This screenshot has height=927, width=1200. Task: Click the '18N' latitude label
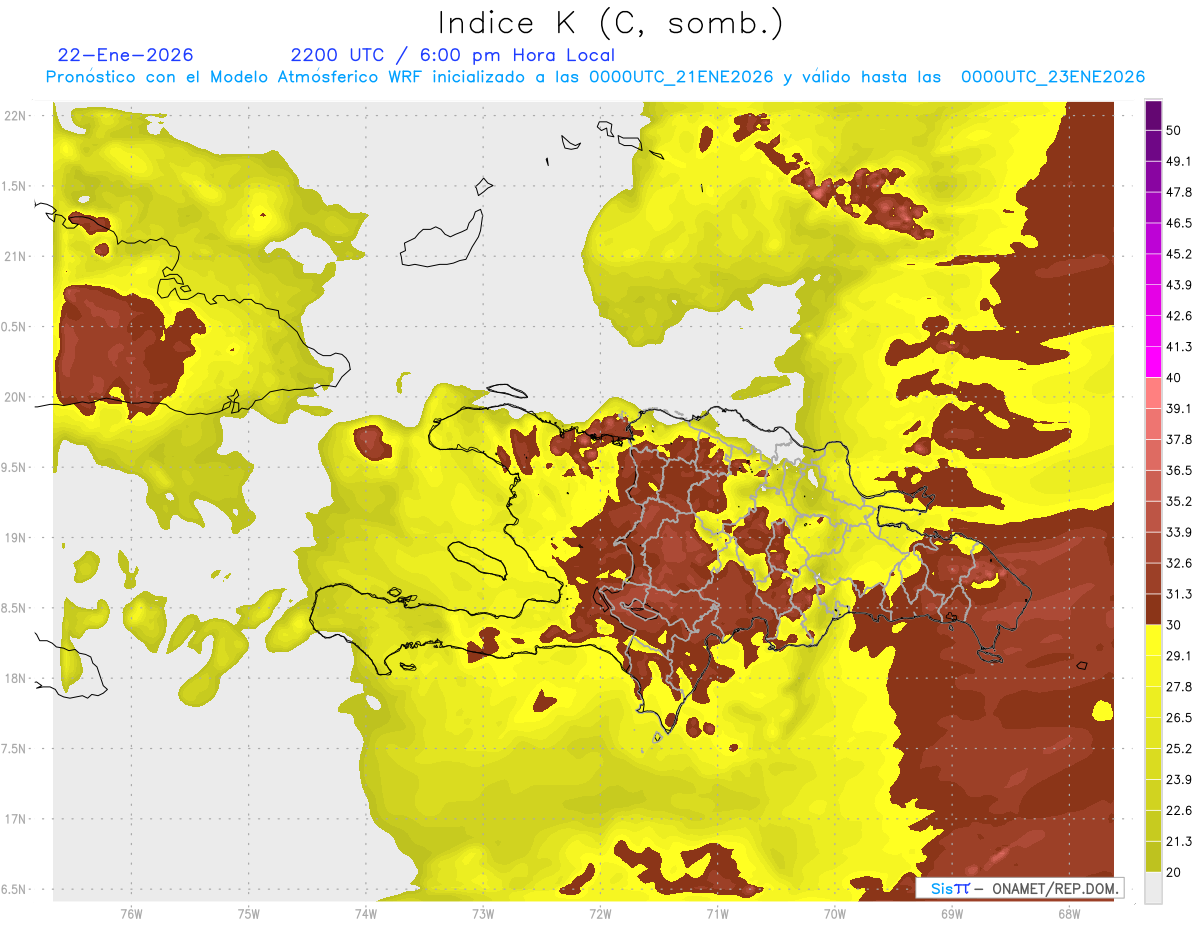pyautogui.click(x=14, y=678)
